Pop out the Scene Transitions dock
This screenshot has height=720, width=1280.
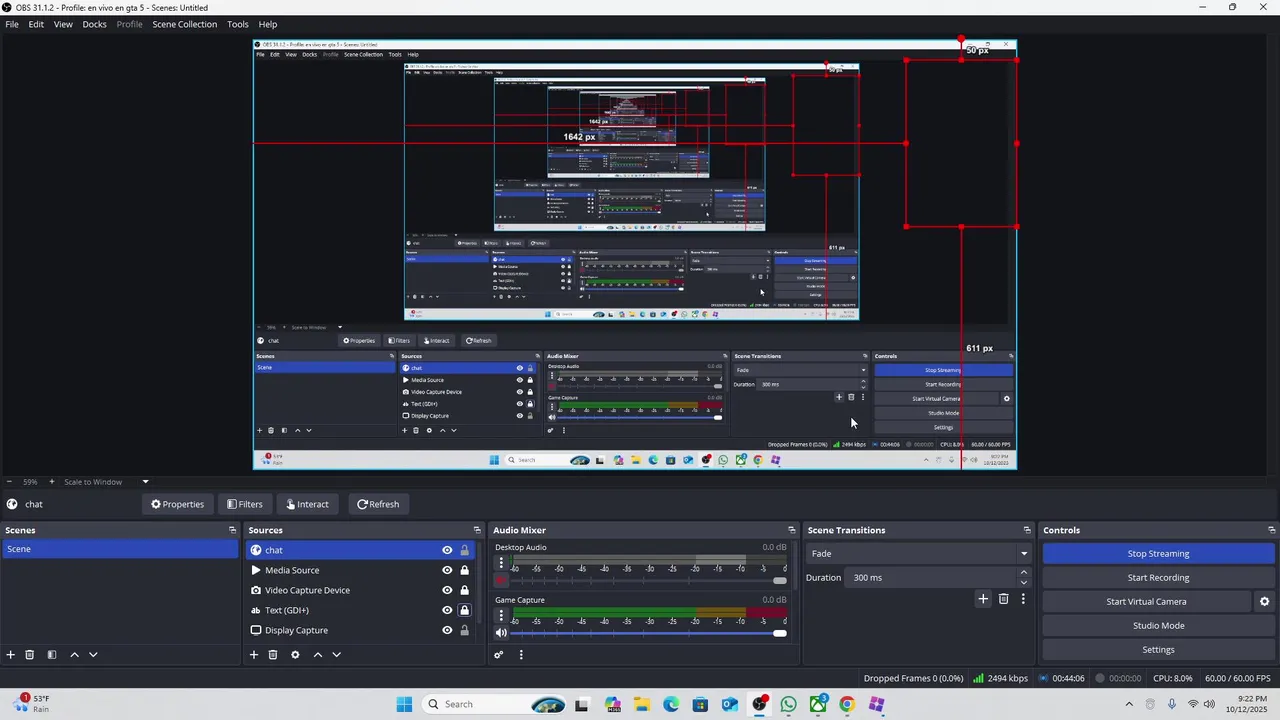point(1026,530)
